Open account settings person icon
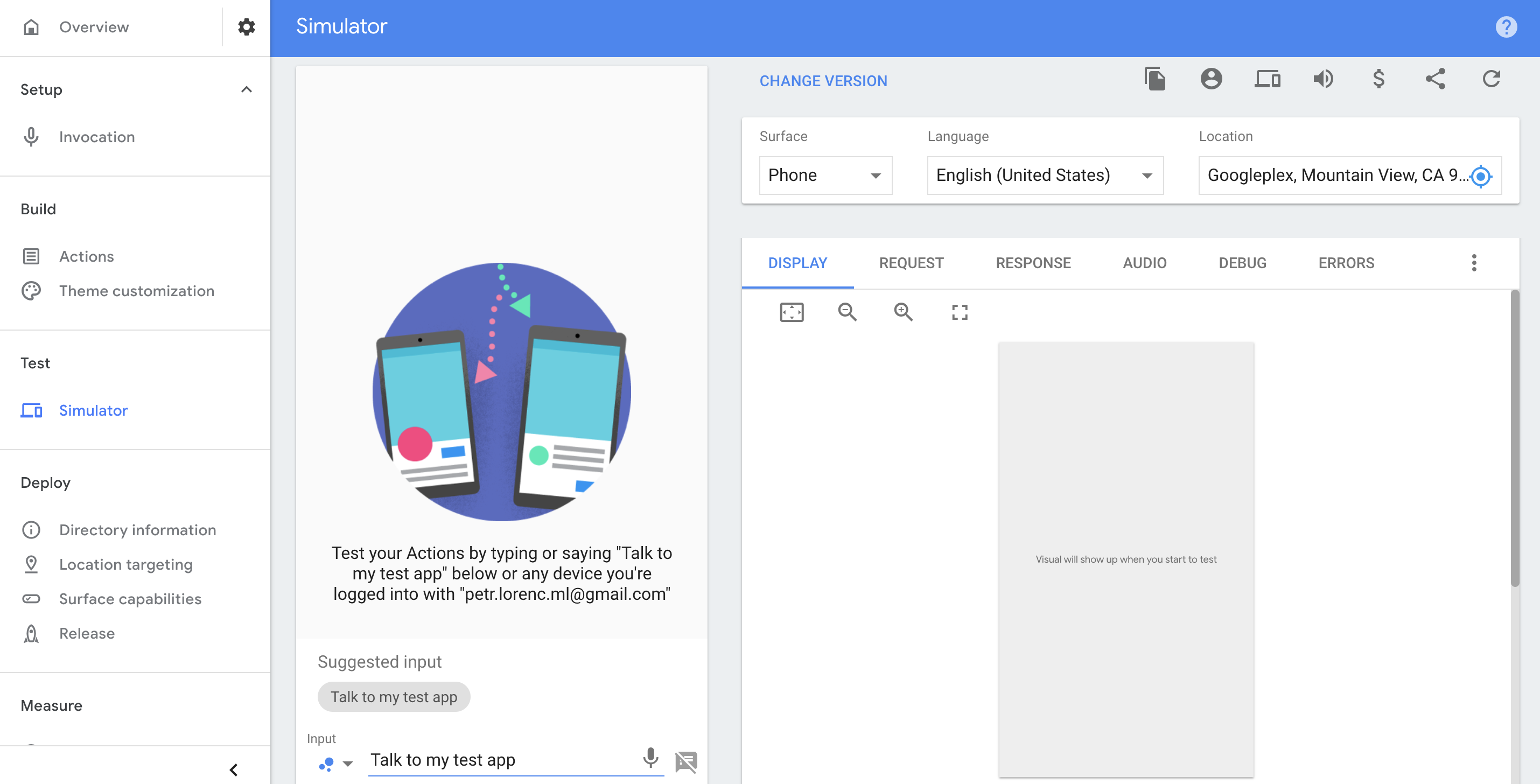The height and width of the screenshot is (784, 1540). 1211,79
